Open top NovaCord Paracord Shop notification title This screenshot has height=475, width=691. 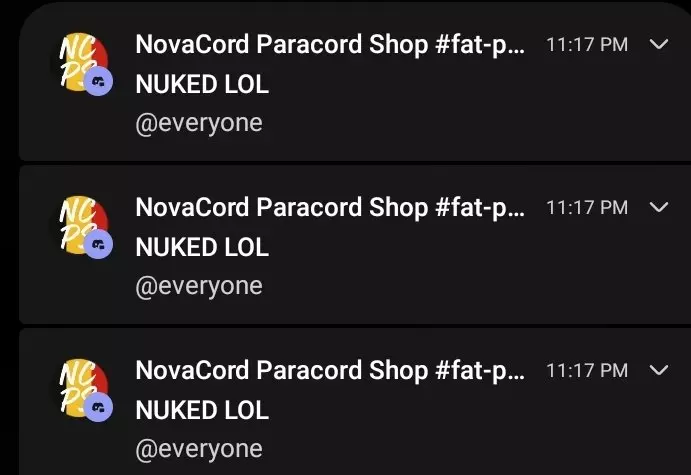(330, 45)
